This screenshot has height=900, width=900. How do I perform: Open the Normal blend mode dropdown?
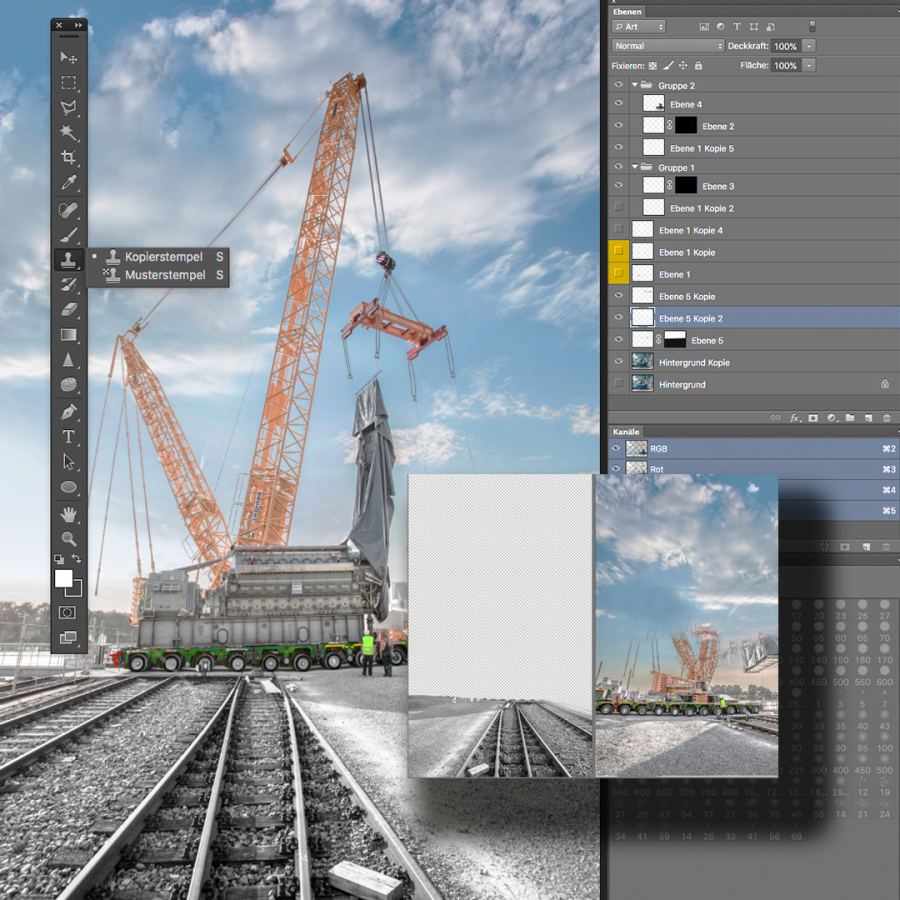668,46
